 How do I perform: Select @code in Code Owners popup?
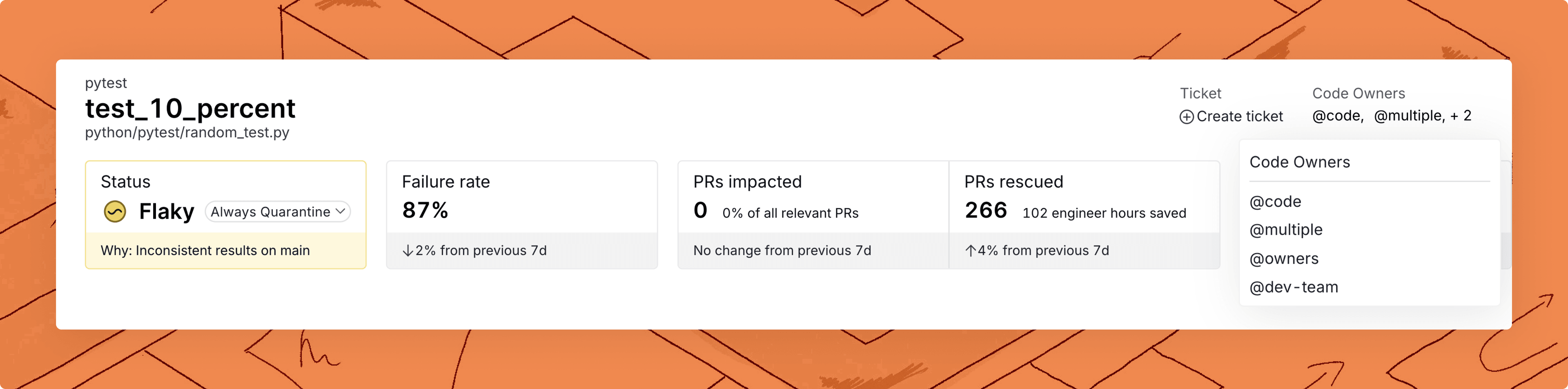click(x=1275, y=201)
